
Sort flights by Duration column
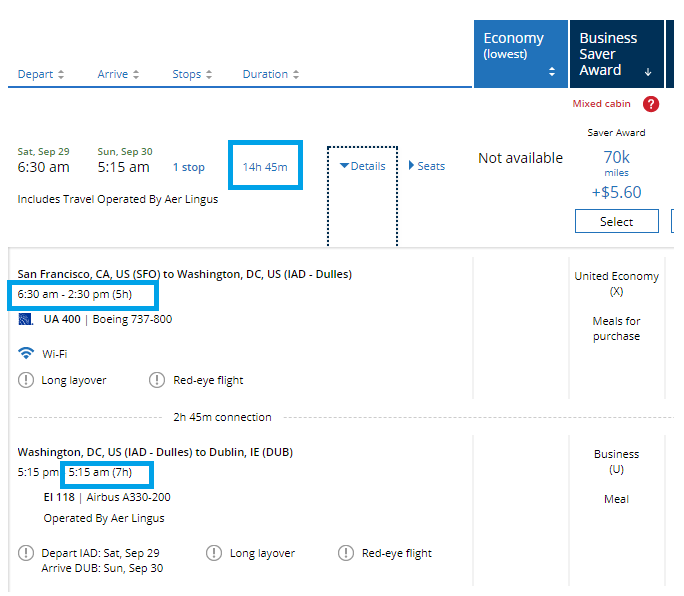pyautogui.click(x=270, y=74)
